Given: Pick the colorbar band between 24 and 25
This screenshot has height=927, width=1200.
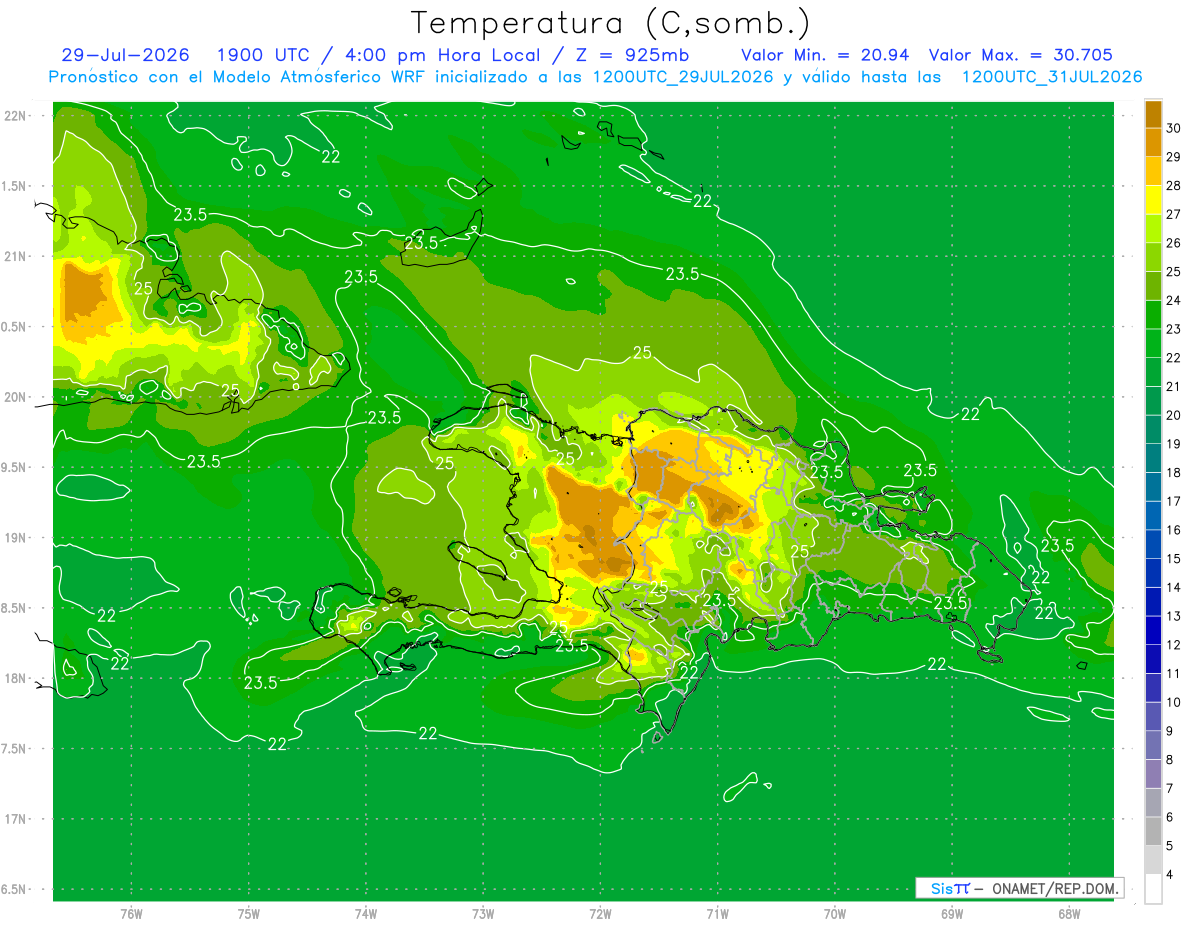Looking at the screenshot, I should tap(1153, 286).
